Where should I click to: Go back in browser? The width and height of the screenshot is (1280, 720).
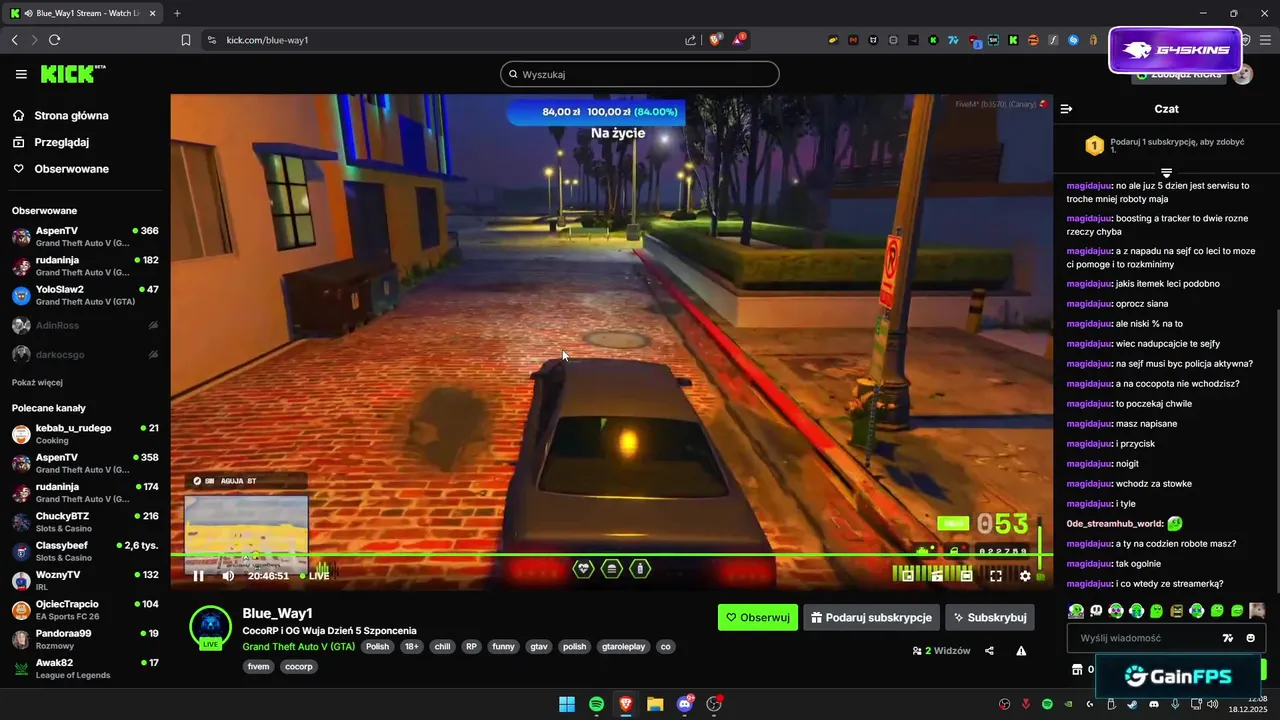pos(14,40)
